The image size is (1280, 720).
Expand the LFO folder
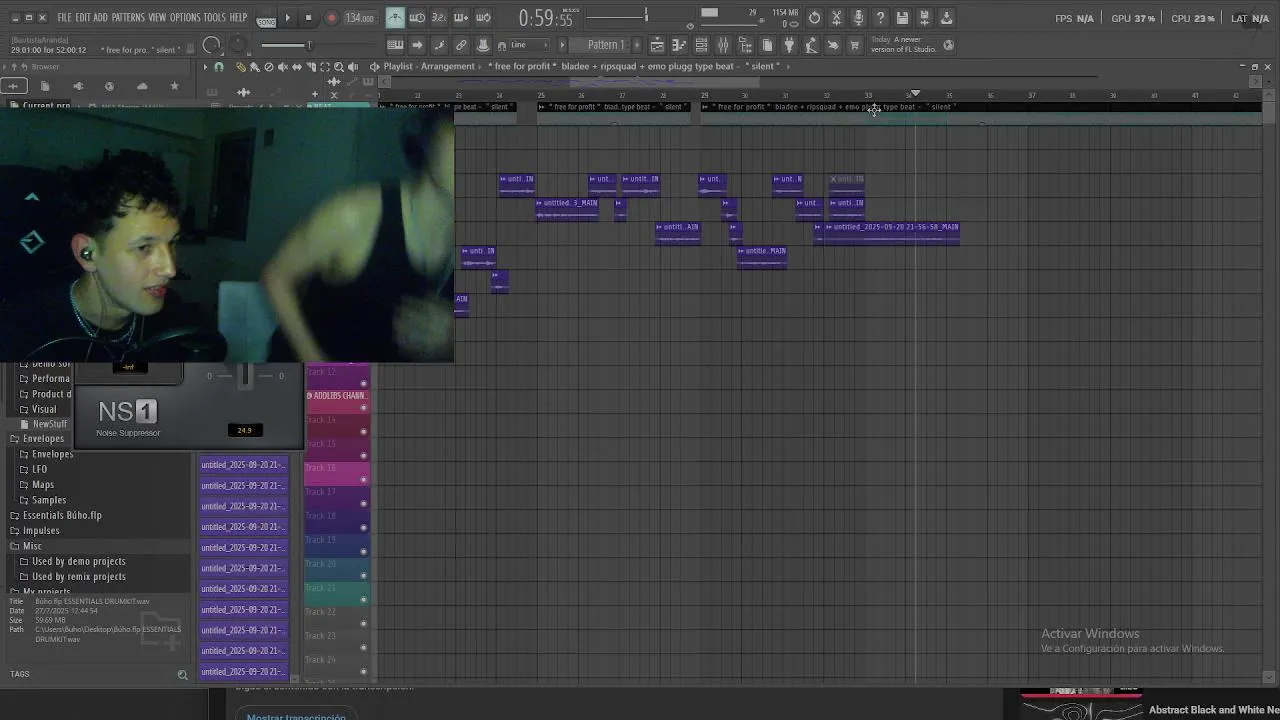point(39,469)
